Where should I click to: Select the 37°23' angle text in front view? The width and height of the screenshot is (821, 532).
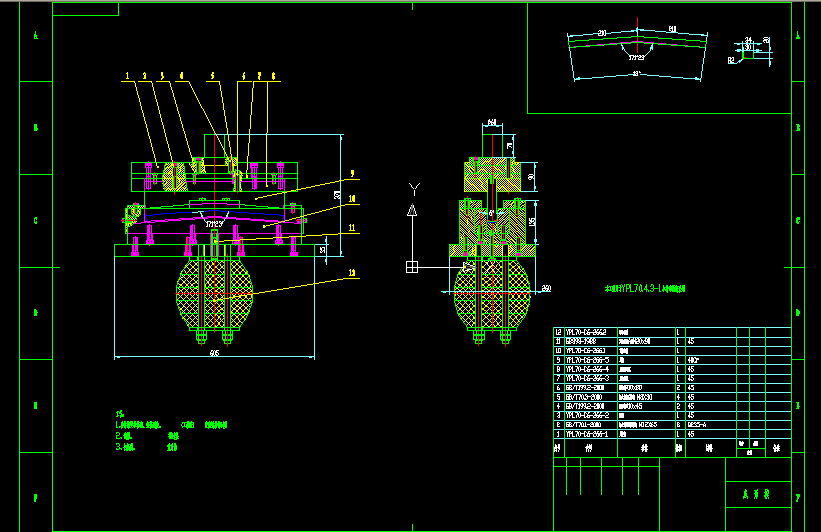[x=214, y=224]
